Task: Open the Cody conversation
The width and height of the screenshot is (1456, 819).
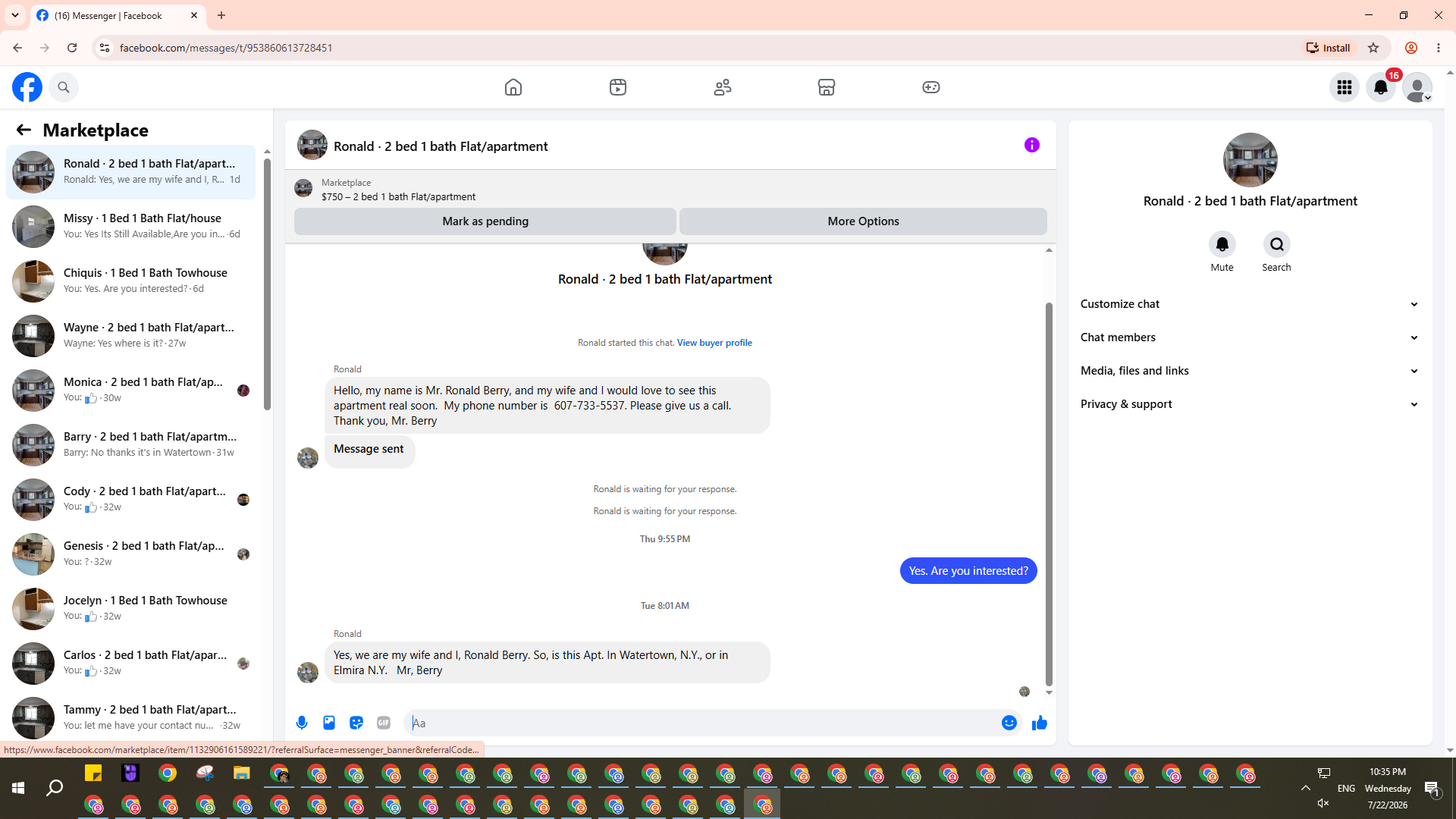Action: (x=130, y=499)
